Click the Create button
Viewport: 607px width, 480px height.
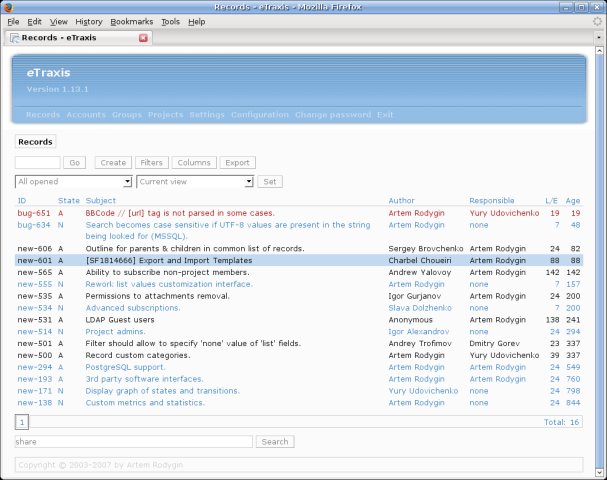point(112,162)
